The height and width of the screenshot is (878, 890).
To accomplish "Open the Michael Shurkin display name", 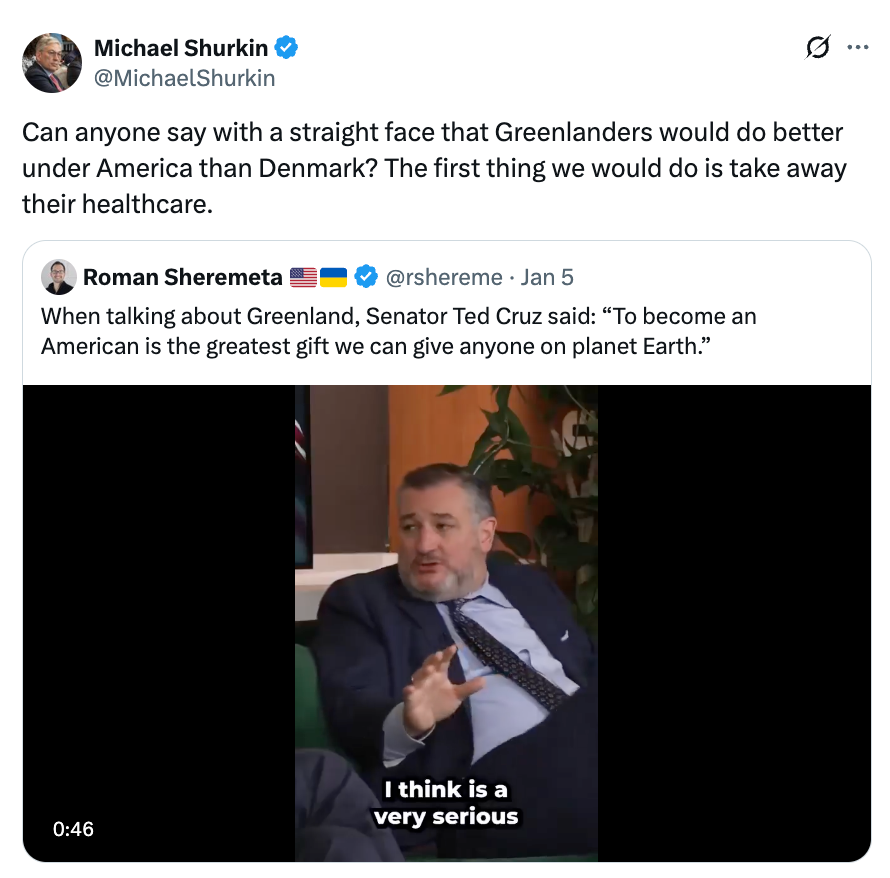I will pyautogui.click(x=180, y=48).
